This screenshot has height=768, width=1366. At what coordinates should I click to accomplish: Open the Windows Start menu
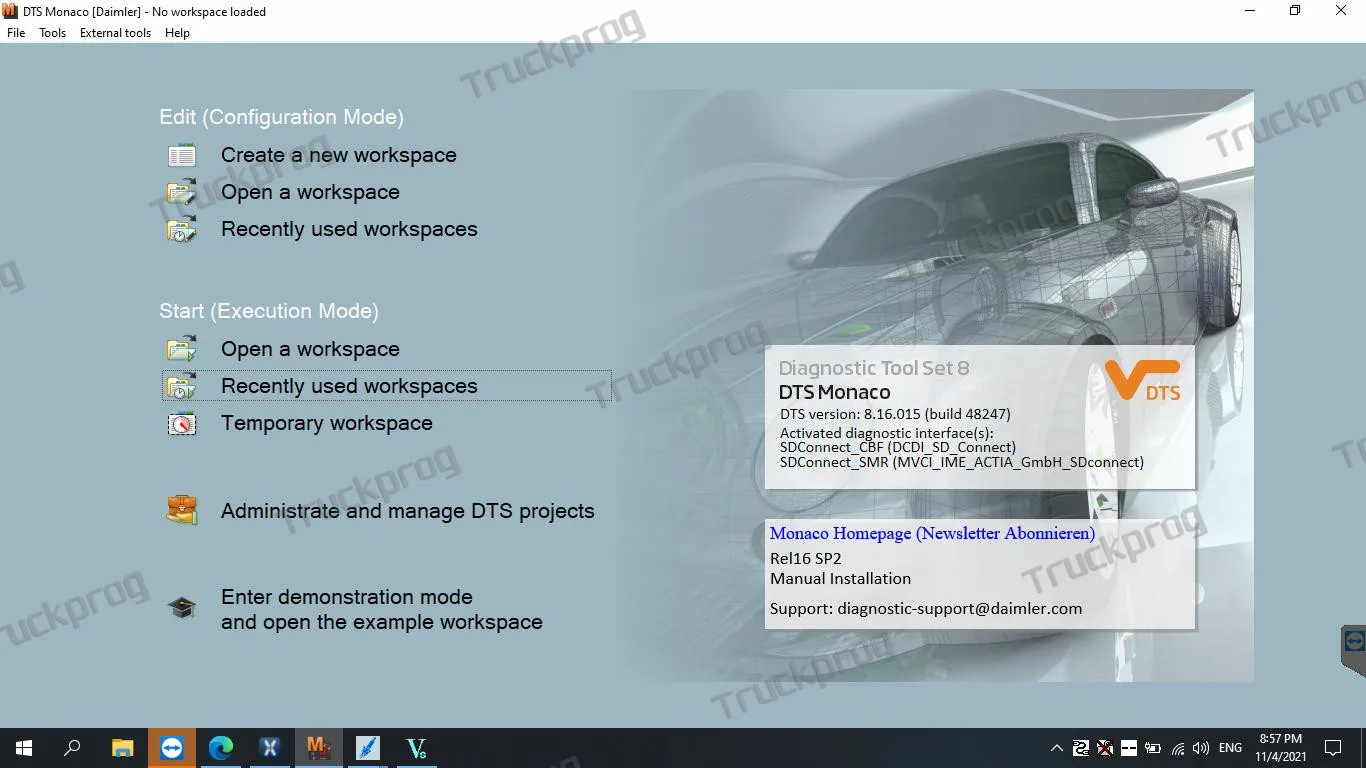click(x=24, y=748)
